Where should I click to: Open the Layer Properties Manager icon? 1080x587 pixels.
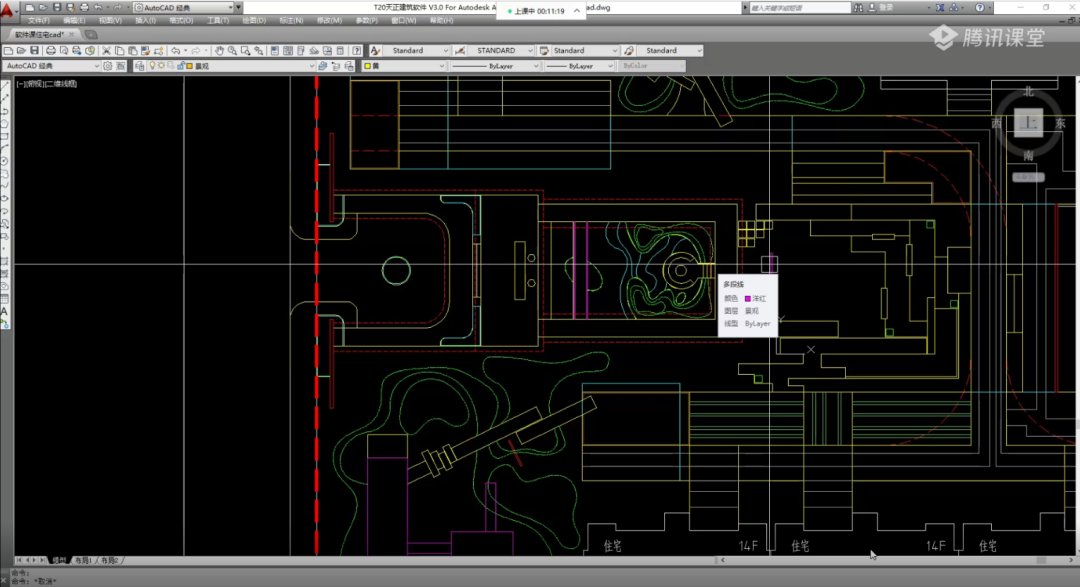pyautogui.click(x=139, y=66)
